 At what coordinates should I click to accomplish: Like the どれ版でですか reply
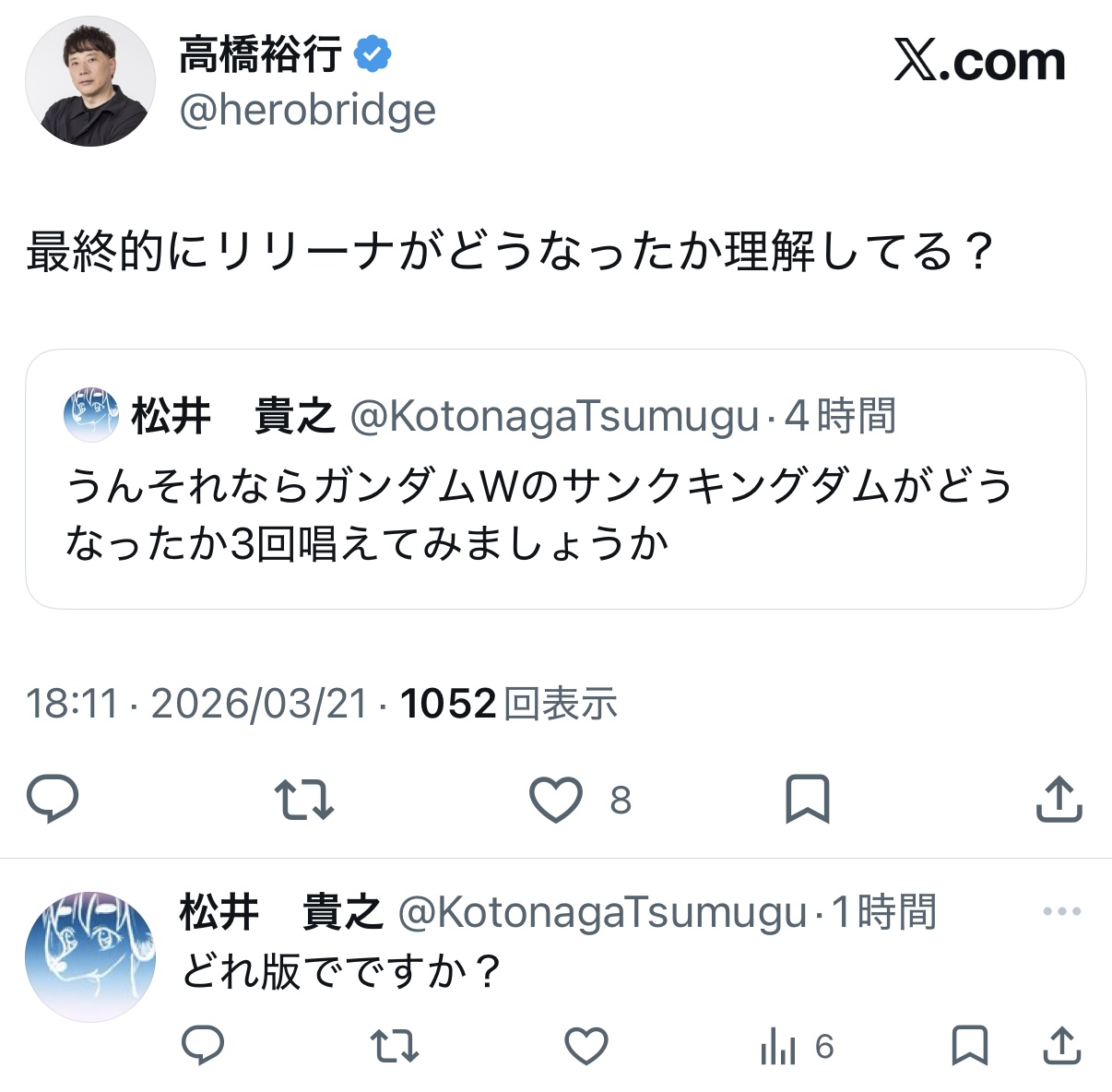click(x=586, y=1046)
